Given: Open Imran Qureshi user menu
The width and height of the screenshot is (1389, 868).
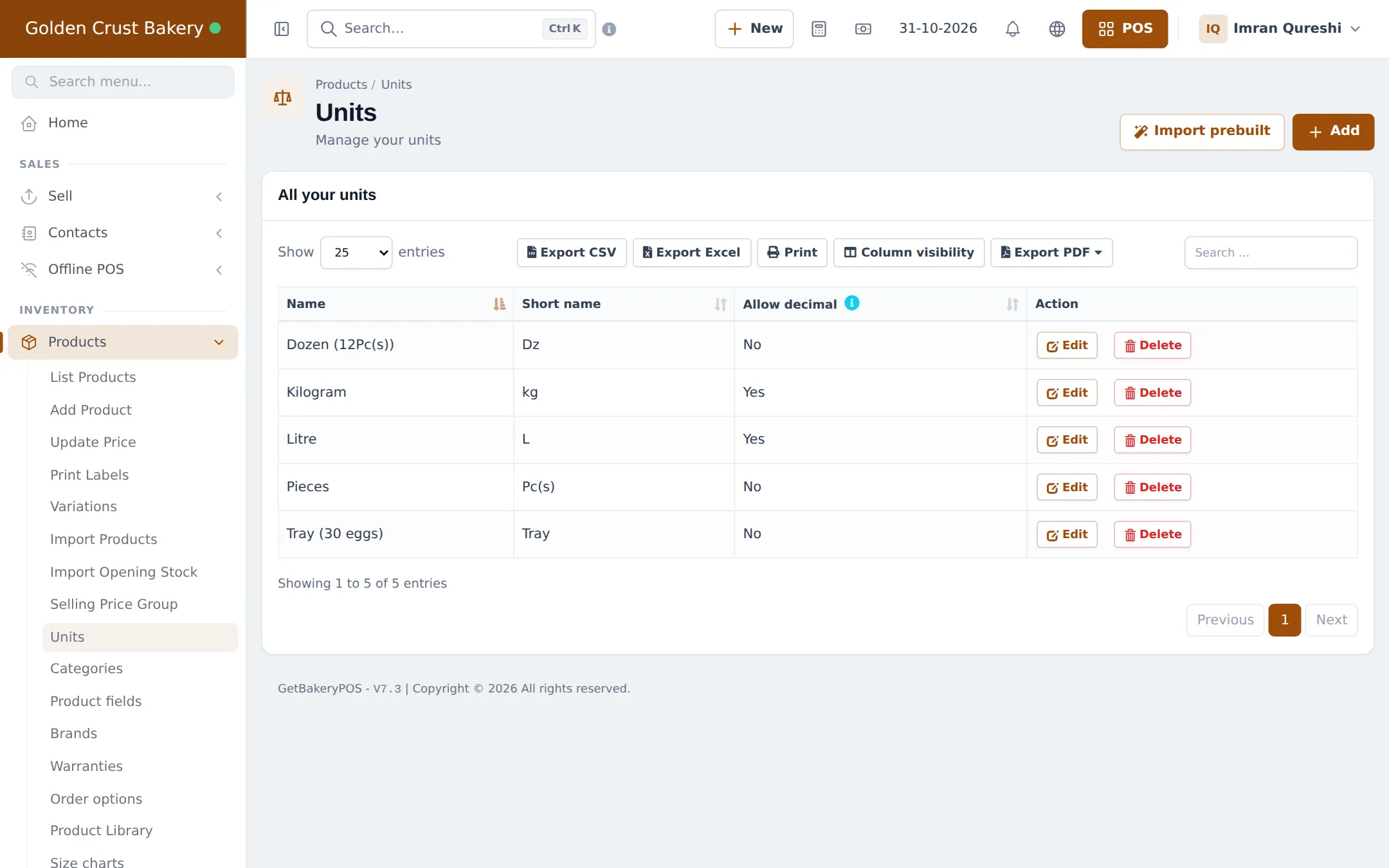Looking at the screenshot, I should (x=1280, y=29).
